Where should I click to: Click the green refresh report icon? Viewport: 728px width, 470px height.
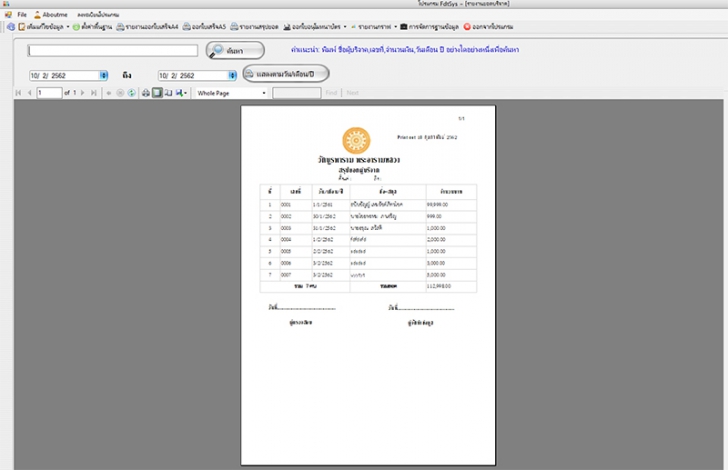[x=132, y=93]
